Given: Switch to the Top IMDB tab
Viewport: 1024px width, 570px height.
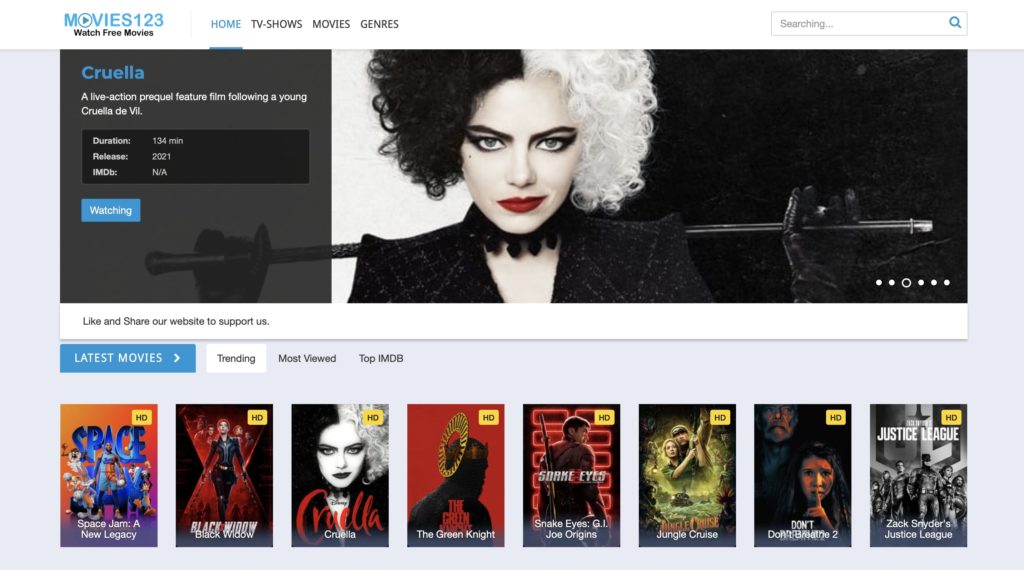Looking at the screenshot, I should click(x=381, y=358).
